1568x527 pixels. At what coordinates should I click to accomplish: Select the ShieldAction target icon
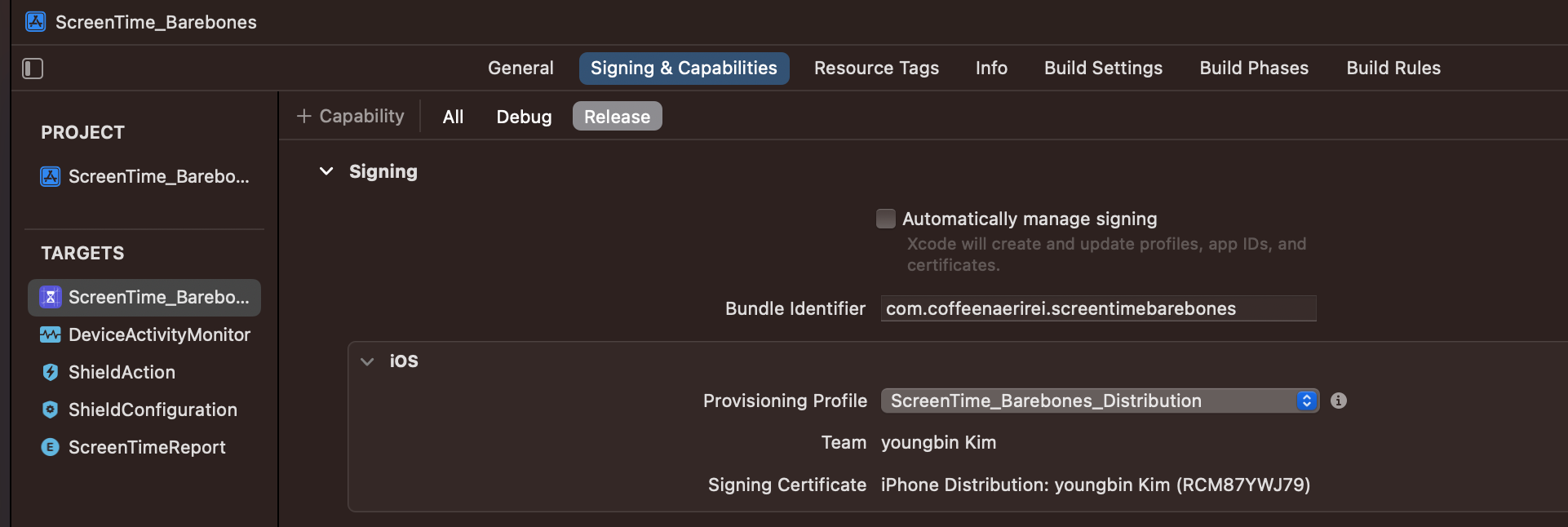tap(51, 372)
